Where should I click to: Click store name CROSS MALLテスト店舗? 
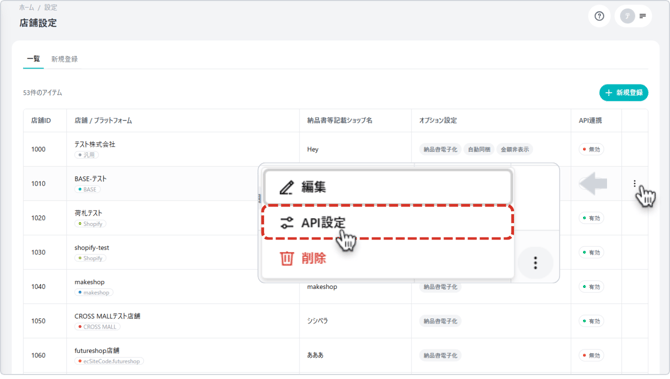[107, 316]
